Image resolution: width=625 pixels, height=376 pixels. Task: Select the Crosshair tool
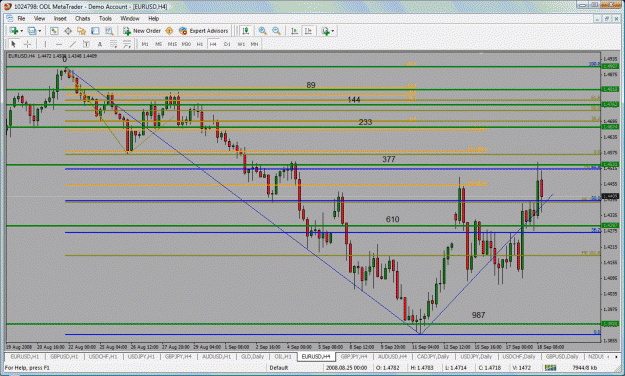click(x=28, y=44)
